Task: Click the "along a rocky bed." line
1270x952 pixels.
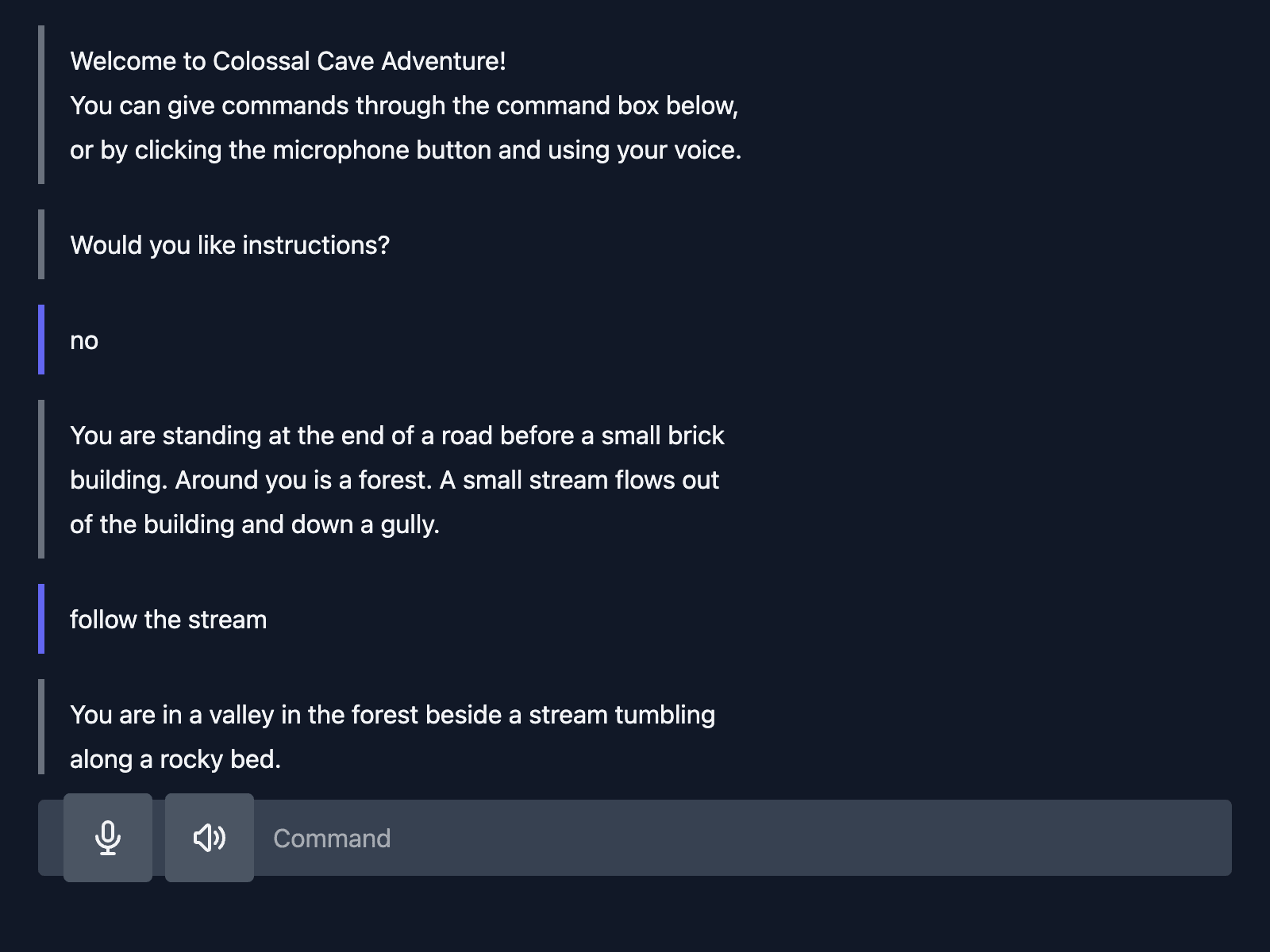Action: pyautogui.click(x=175, y=759)
